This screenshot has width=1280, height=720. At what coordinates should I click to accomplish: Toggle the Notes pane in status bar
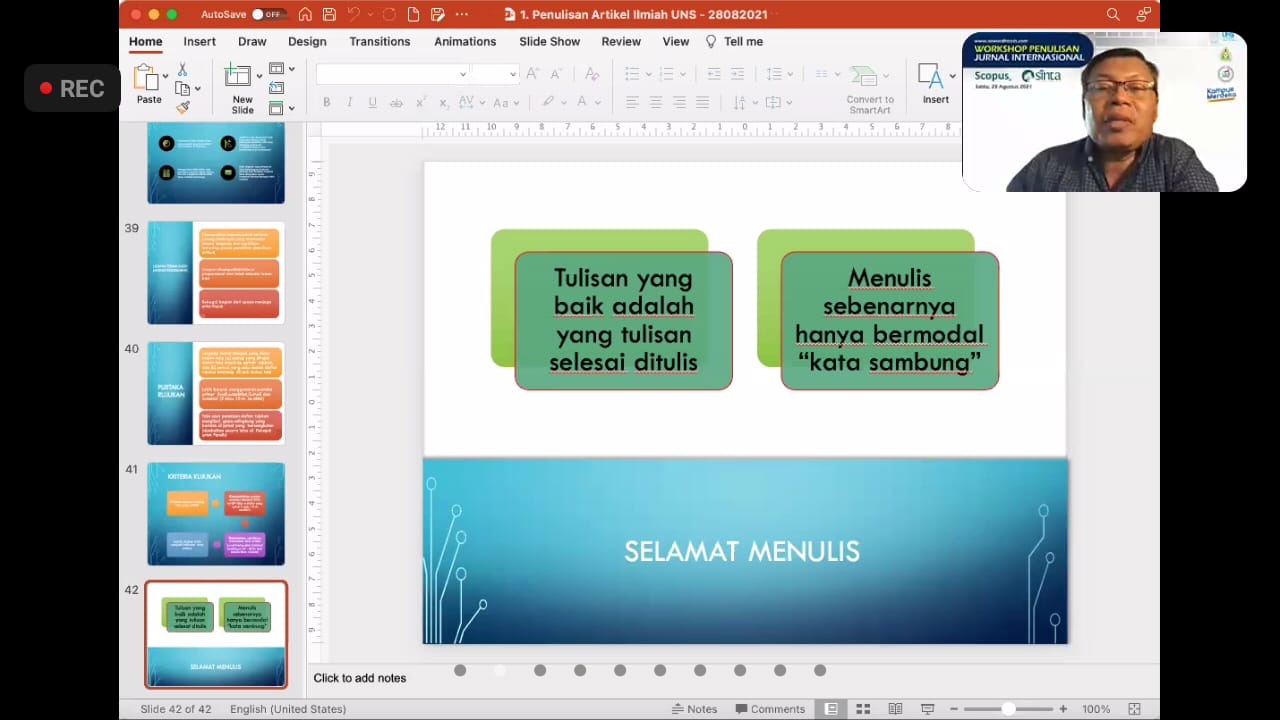coord(694,709)
